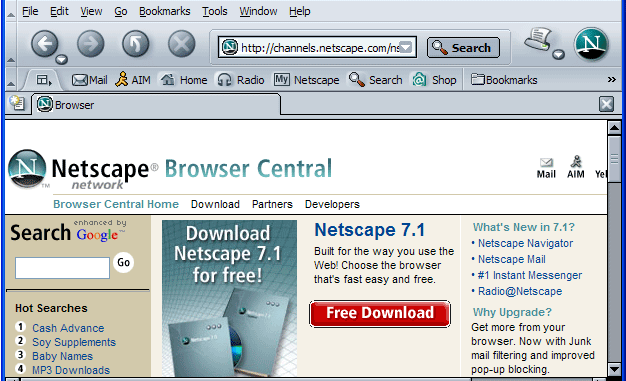Show more toolbar items via chevron

[612, 79]
